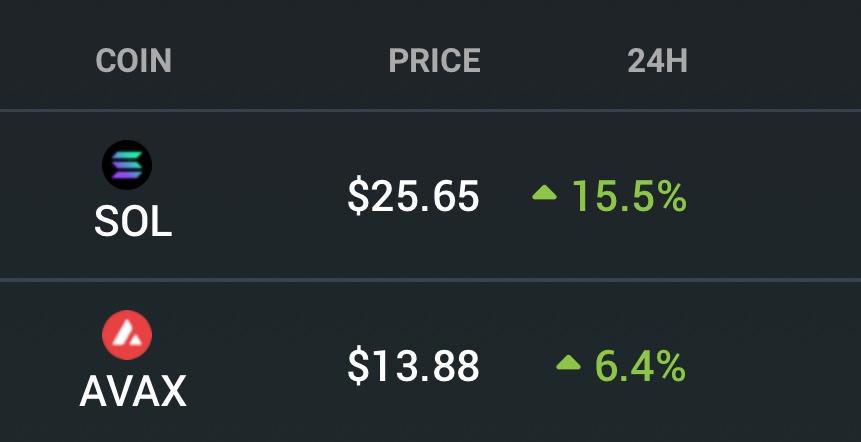Click the dollar sign in AVAX's price
The height and width of the screenshot is (442, 861).
(x=358, y=366)
